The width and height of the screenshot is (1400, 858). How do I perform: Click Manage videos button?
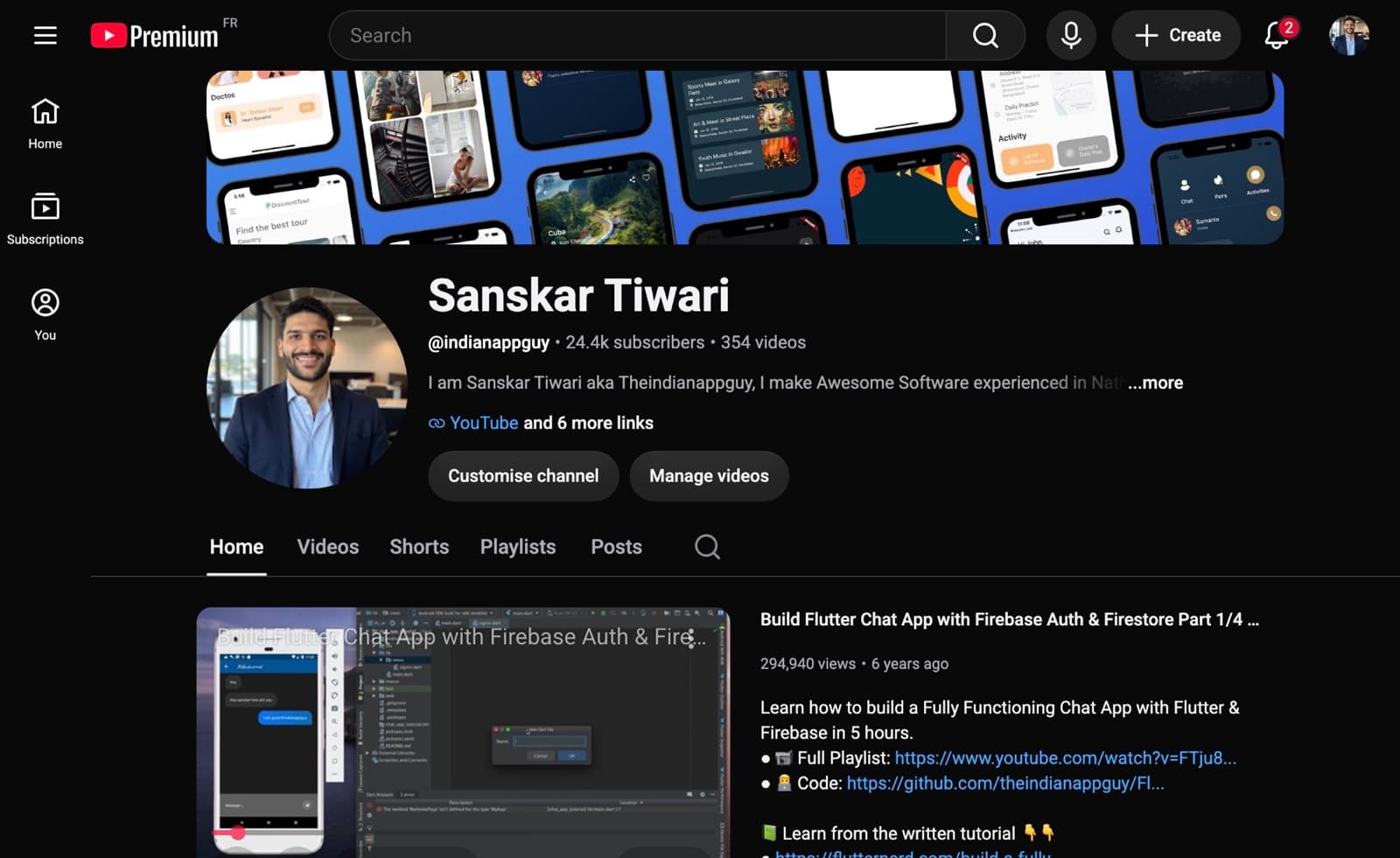(x=709, y=475)
